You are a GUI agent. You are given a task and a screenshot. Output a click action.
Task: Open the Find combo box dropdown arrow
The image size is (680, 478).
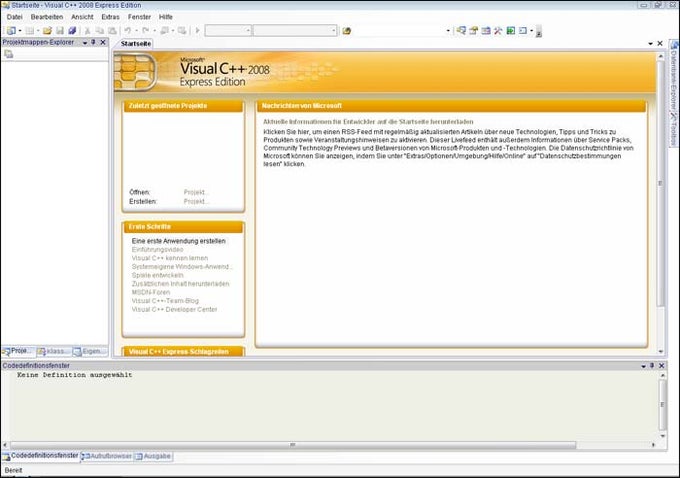click(448, 31)
